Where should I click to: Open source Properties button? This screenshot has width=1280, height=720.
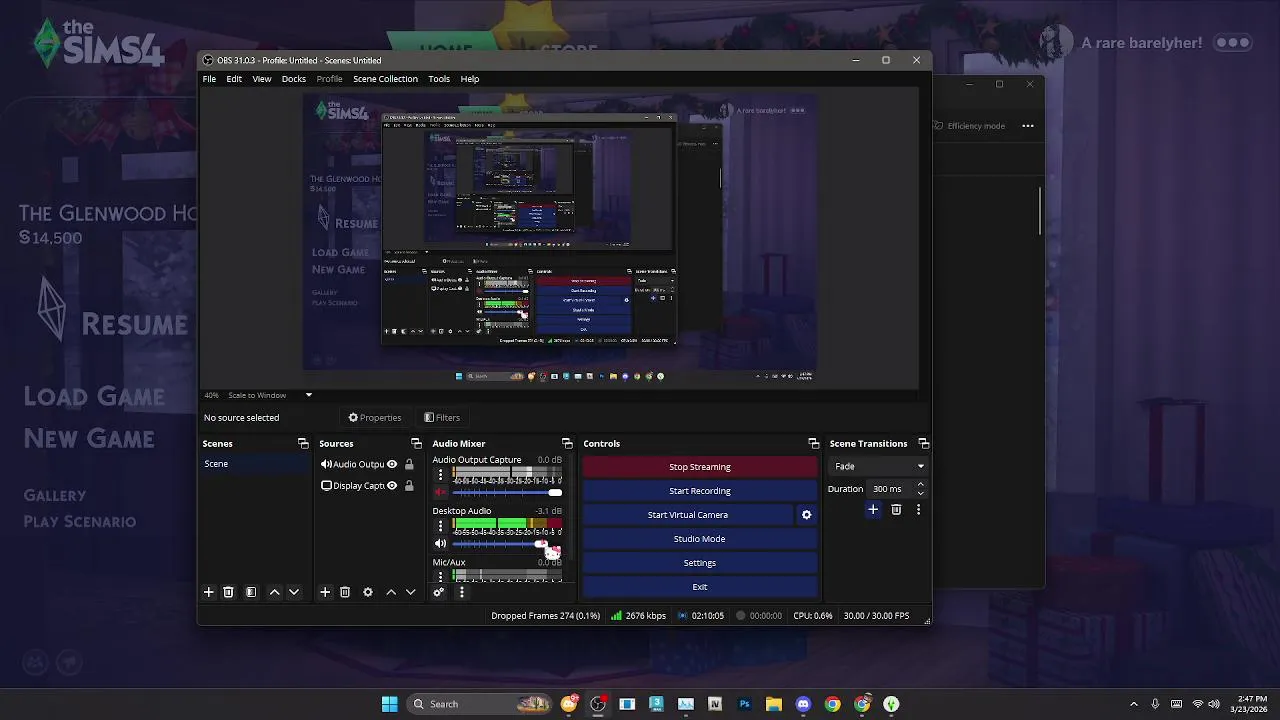375,418
